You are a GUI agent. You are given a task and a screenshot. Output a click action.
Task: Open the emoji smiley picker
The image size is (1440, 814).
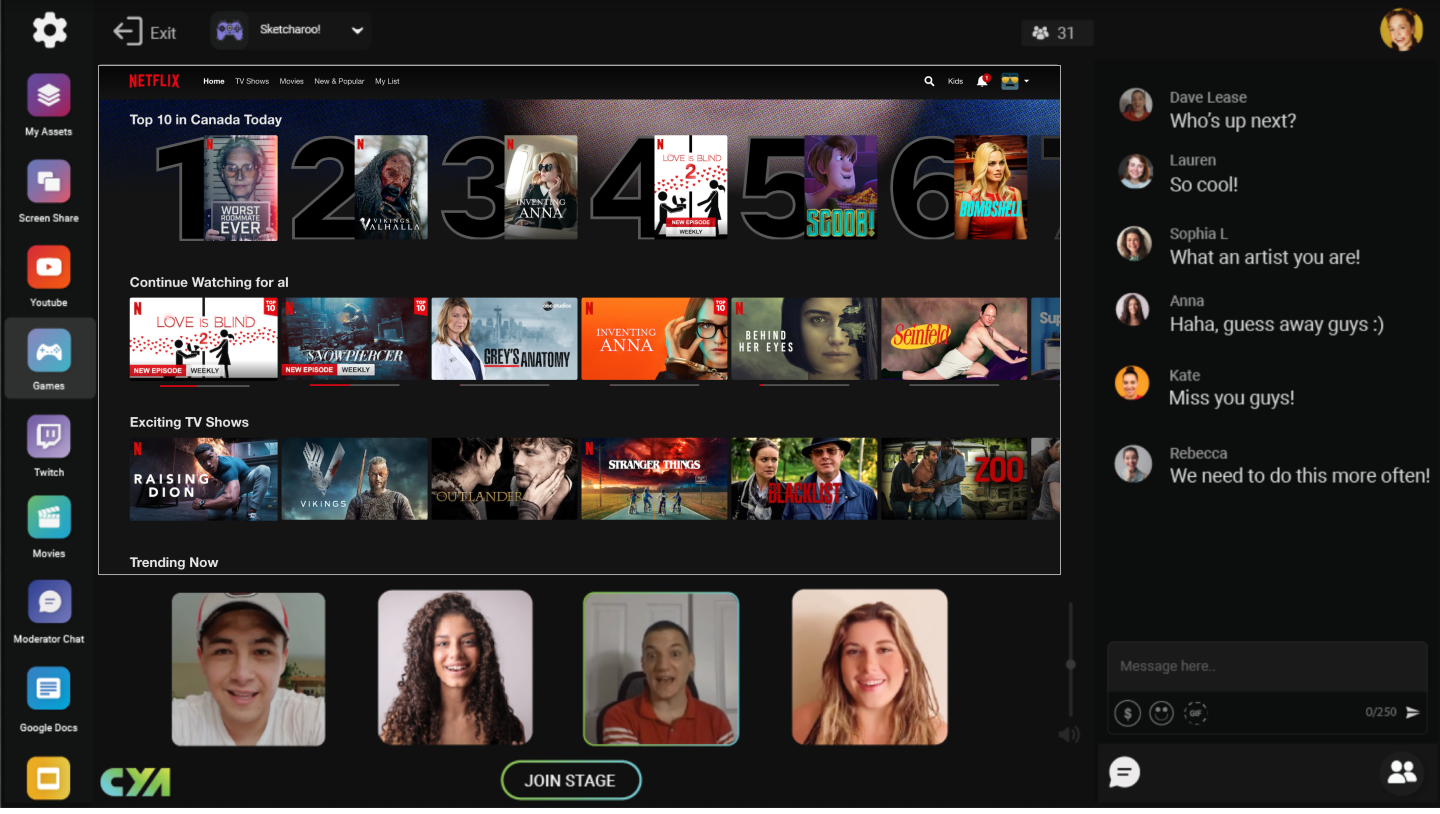(1161, 713)
